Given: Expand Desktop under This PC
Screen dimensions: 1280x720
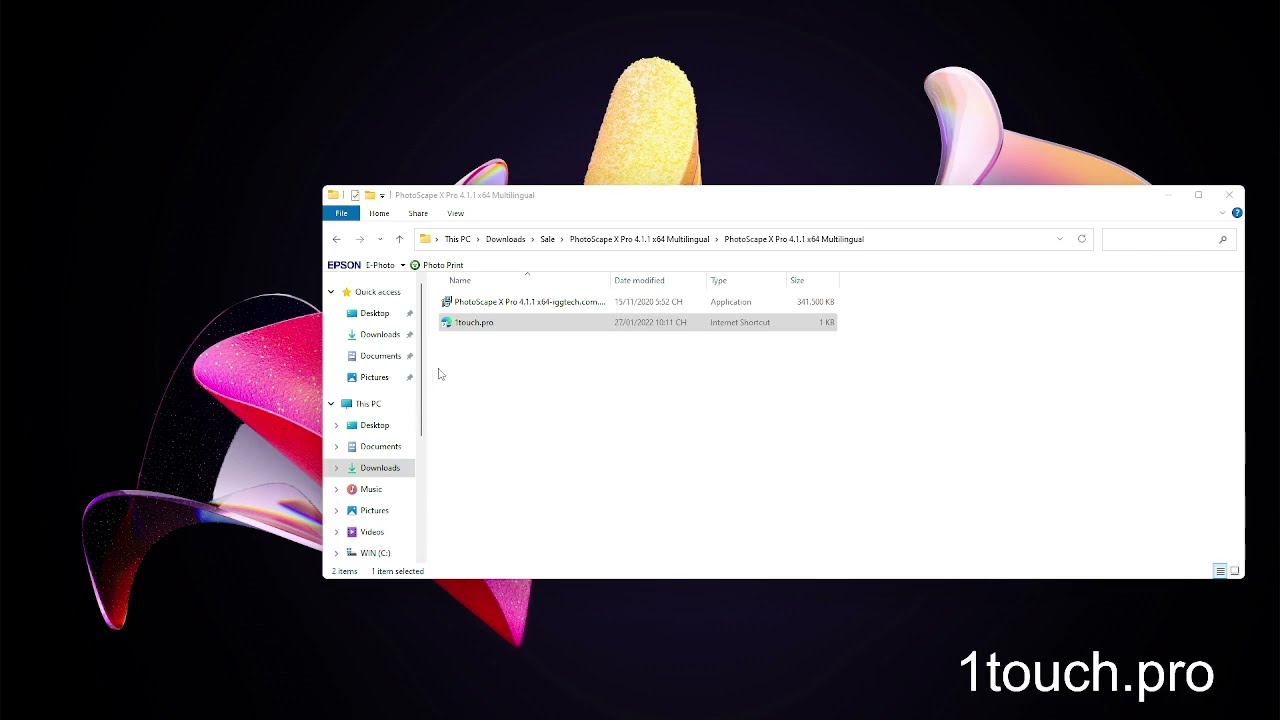Looking at the screenshot, I should click(x=336, y=425).
